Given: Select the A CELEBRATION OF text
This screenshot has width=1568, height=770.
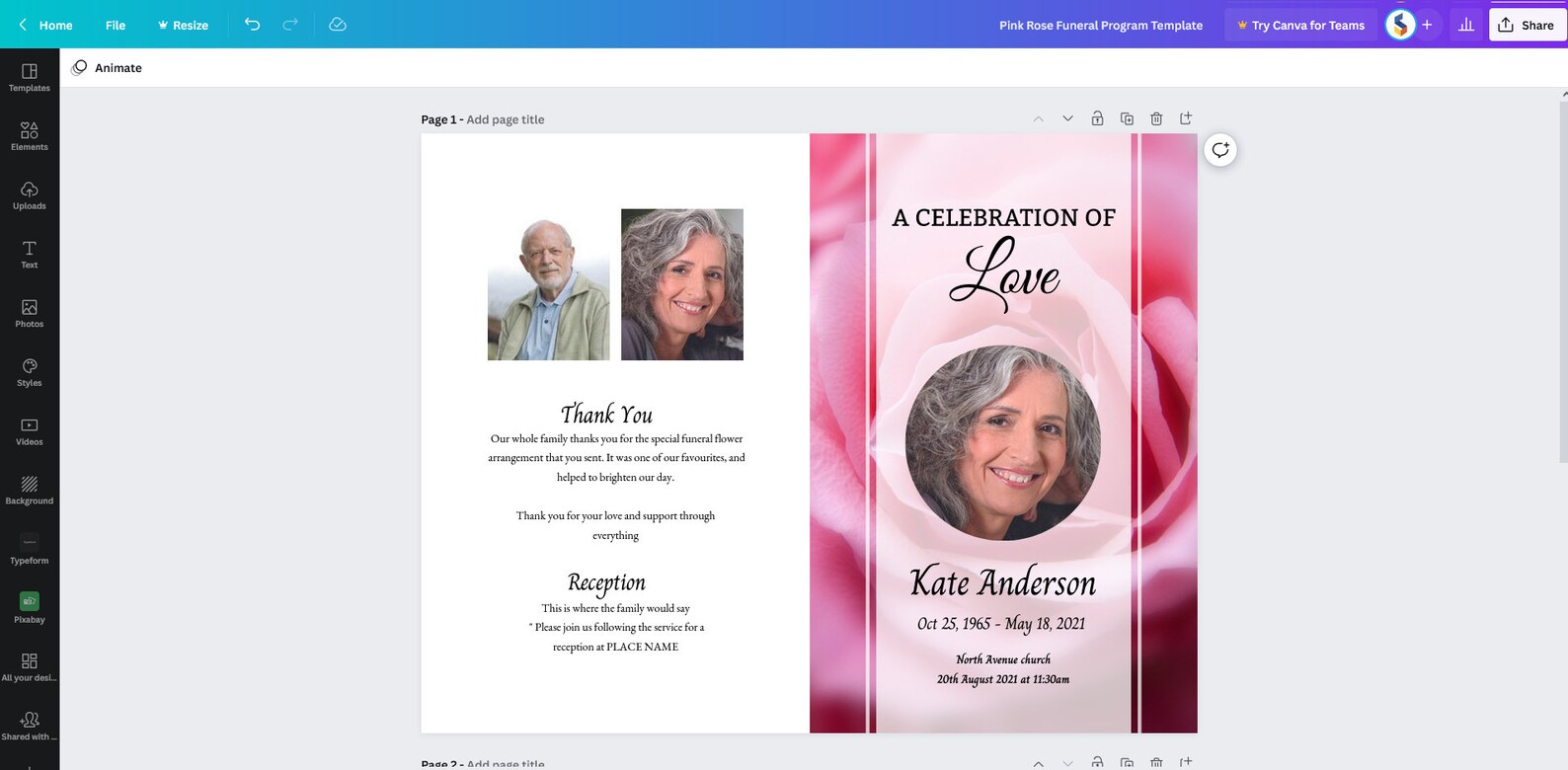Looking at the screenshot, I should (1003, 217).
